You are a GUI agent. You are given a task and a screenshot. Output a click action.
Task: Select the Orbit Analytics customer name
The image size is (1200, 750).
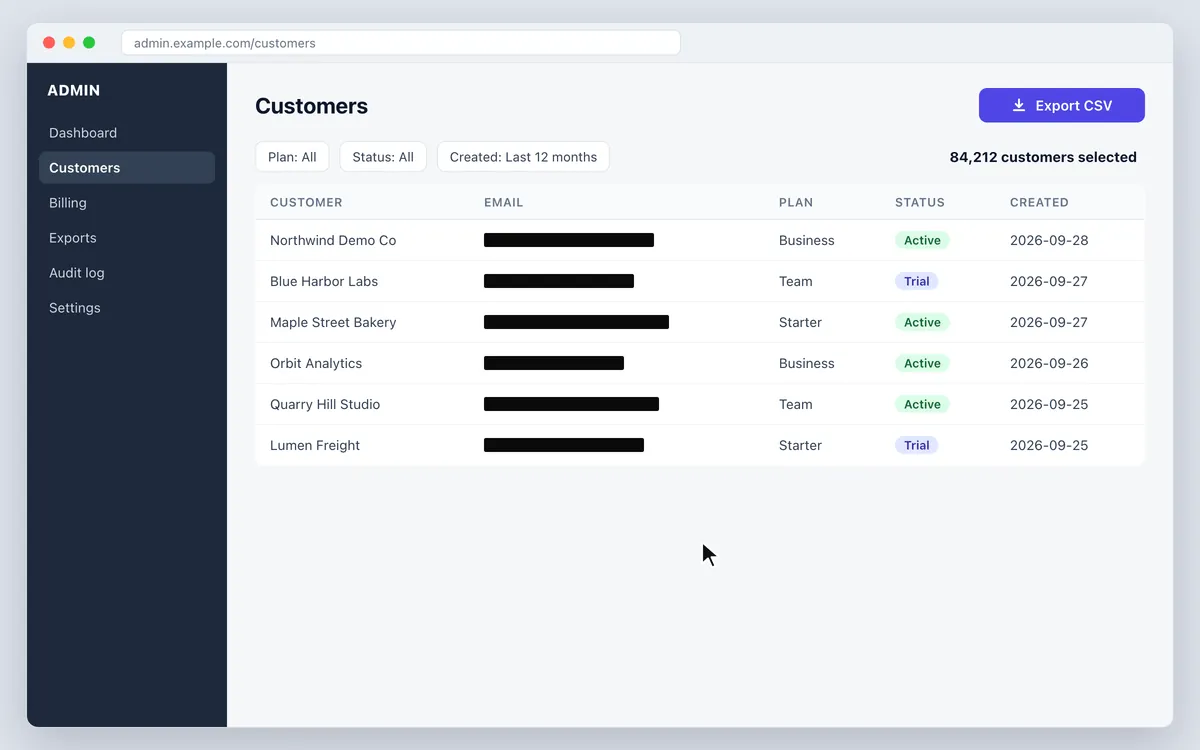point(316,363)
